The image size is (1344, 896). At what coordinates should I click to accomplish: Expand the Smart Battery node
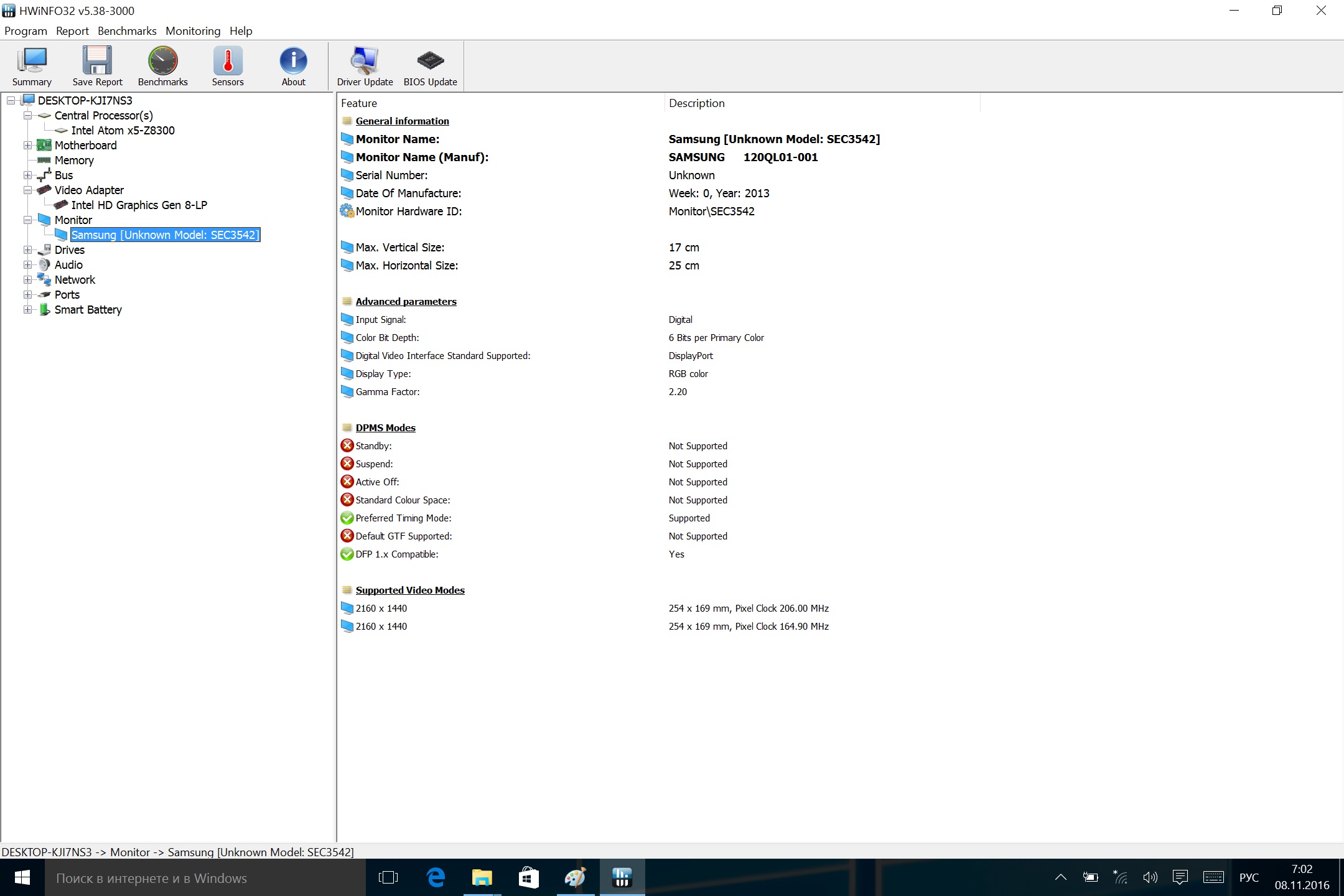coord(27,309)
